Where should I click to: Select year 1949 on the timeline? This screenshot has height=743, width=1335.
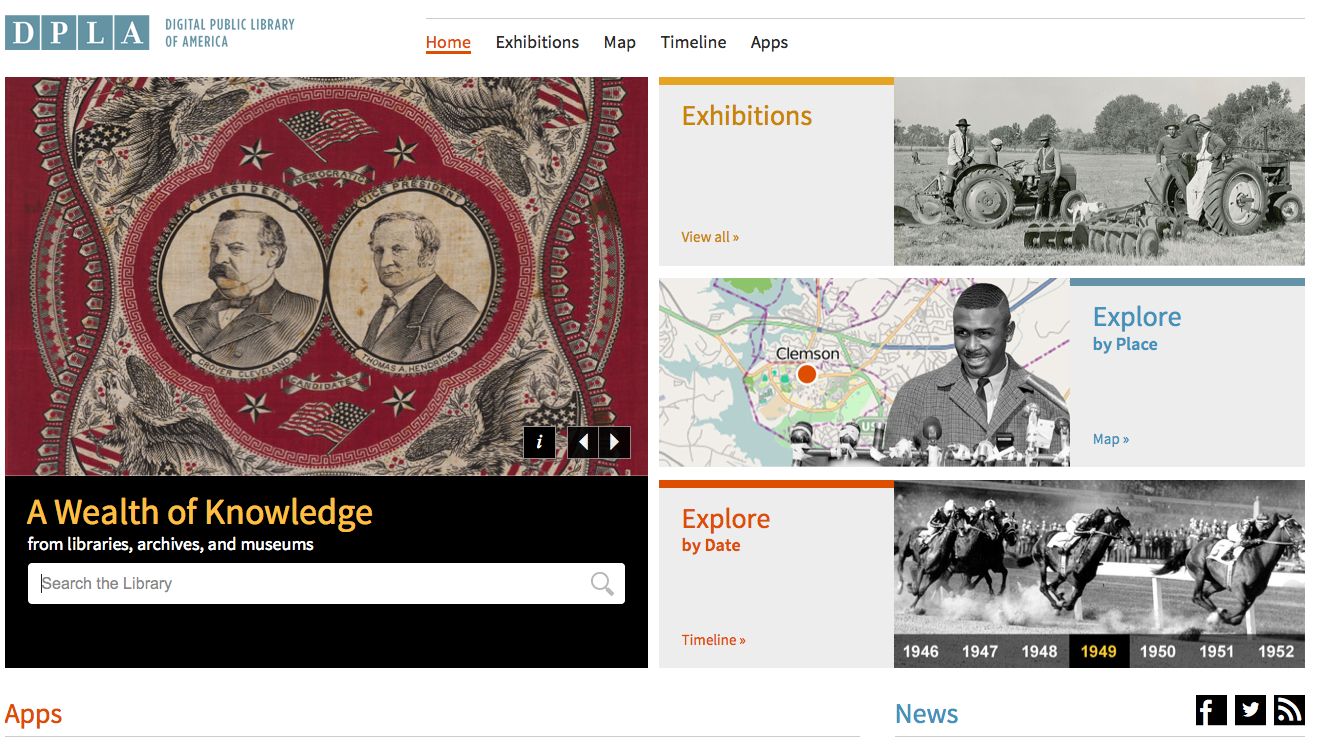coord(1098,651)
